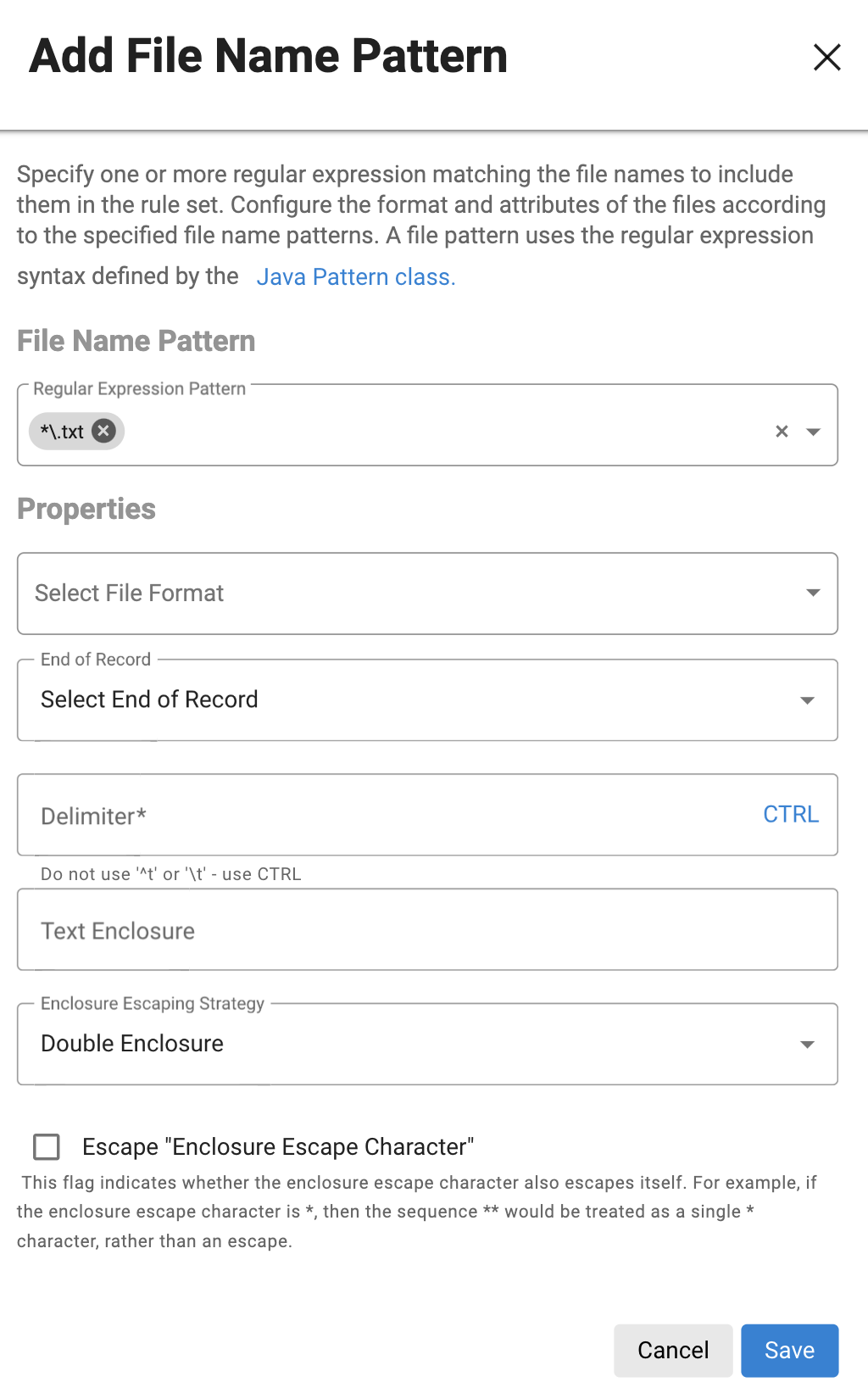Image resolution: width=868 pixels, height=1399 pixels.
Task: Open the Select End of Record dropdown
Action: click(407, 700)
